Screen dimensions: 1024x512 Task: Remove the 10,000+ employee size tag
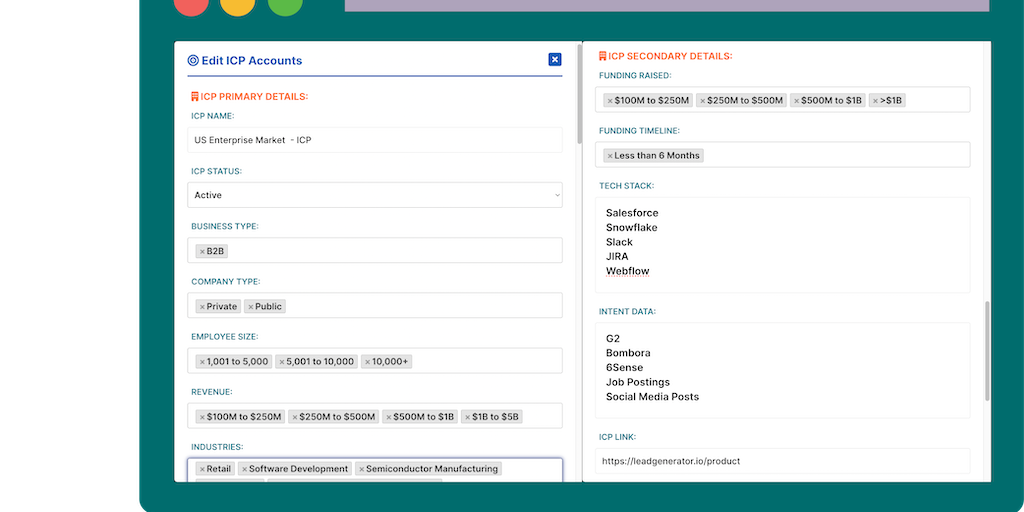pos(366,362)
